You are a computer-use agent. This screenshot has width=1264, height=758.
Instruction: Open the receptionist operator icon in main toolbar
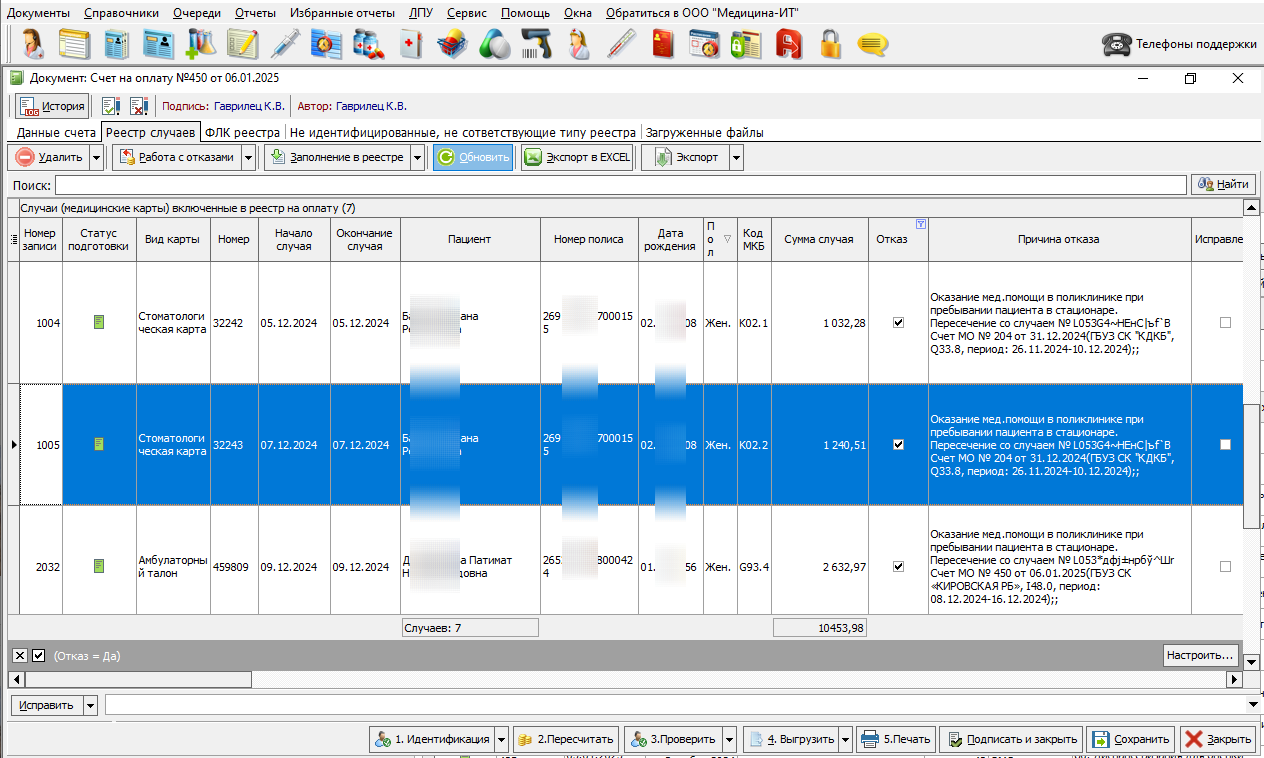[x=33, y=44]
